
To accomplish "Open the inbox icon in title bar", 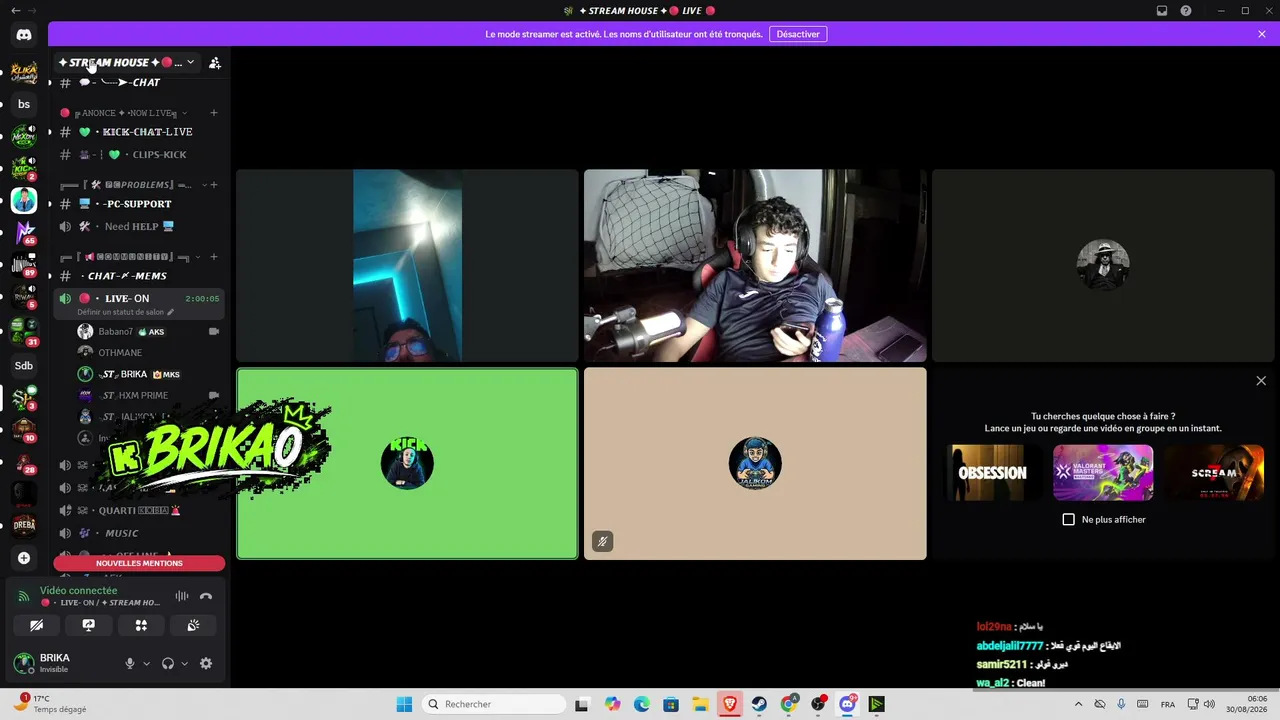I will pyautogui.click(x=1162, y=11).
